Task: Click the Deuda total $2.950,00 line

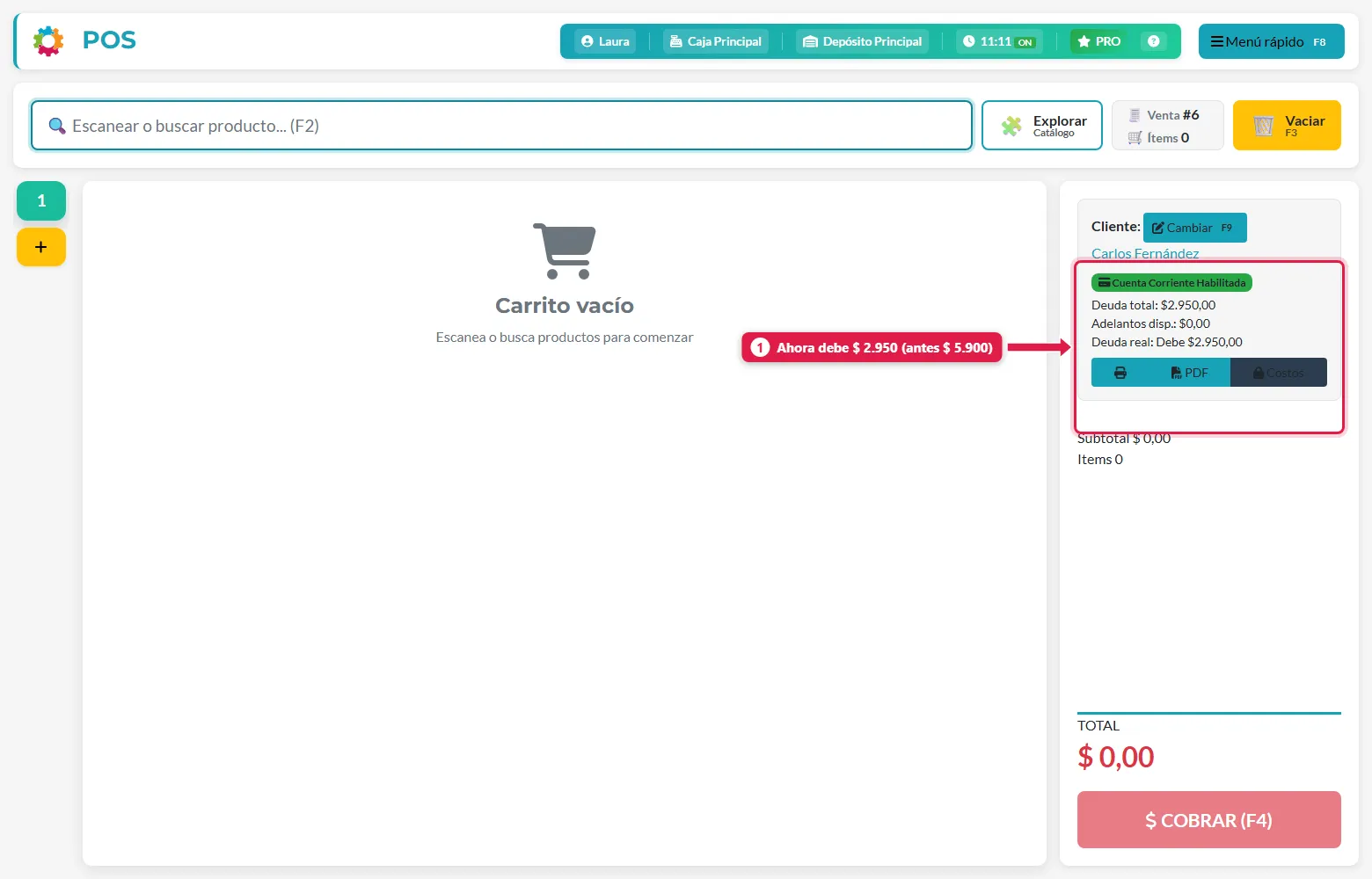Action: tap(1154, 305)
